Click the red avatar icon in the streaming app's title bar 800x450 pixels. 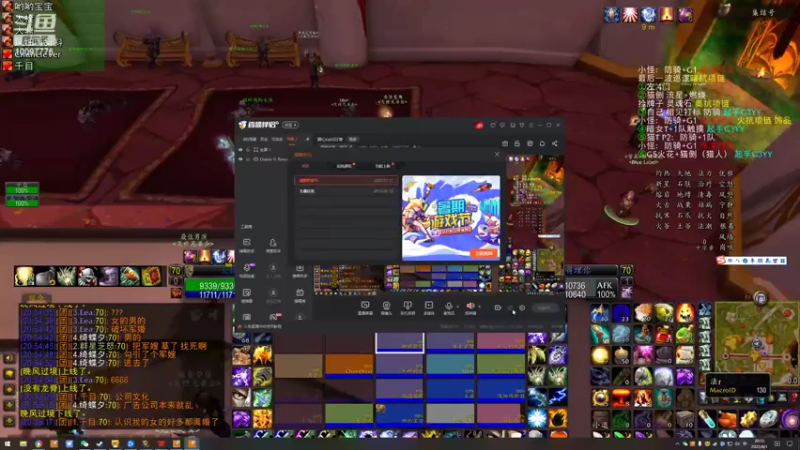479,125
